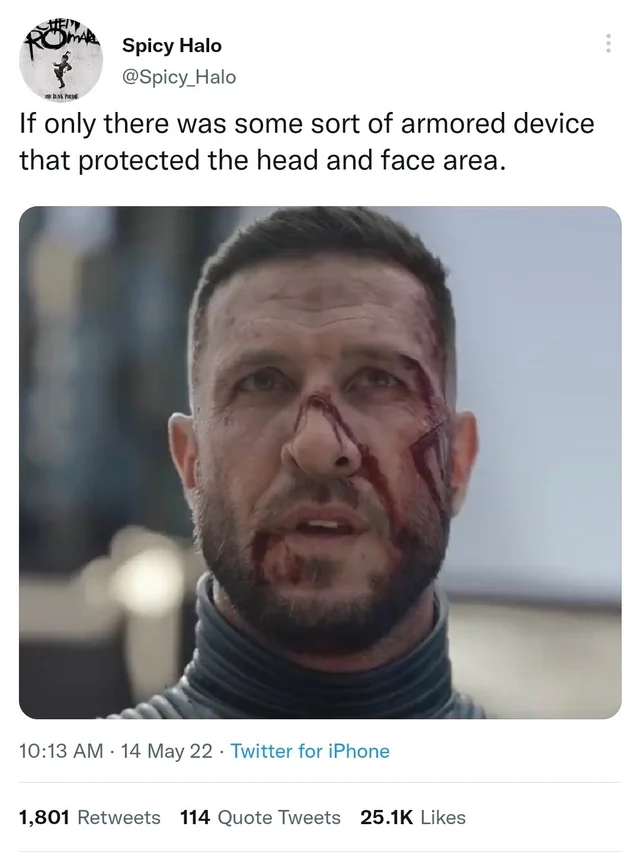Click the 1,801 retweet count number
640x852 pixels.
coord(44,817)
